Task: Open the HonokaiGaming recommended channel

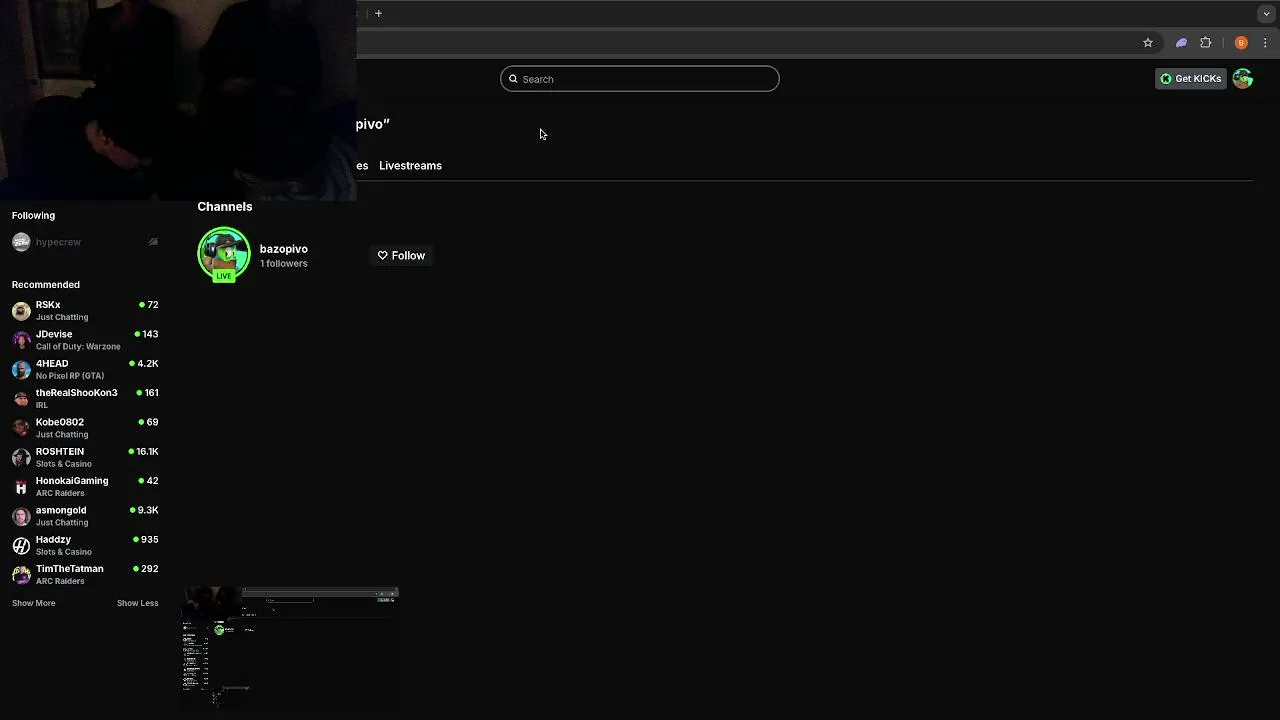Action: tap(85, 486)
